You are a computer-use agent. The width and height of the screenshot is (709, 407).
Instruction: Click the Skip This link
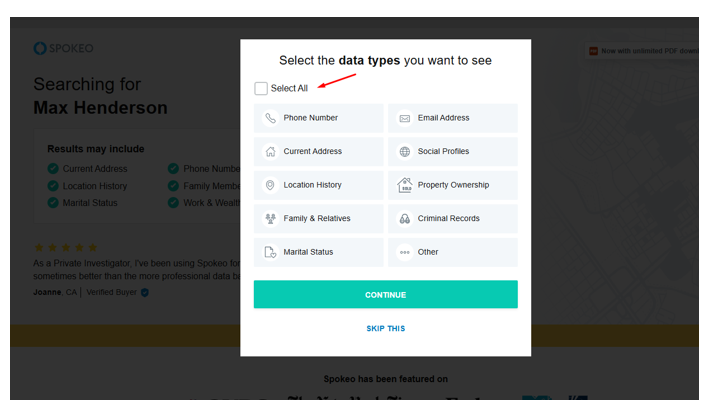click(385, 328)
